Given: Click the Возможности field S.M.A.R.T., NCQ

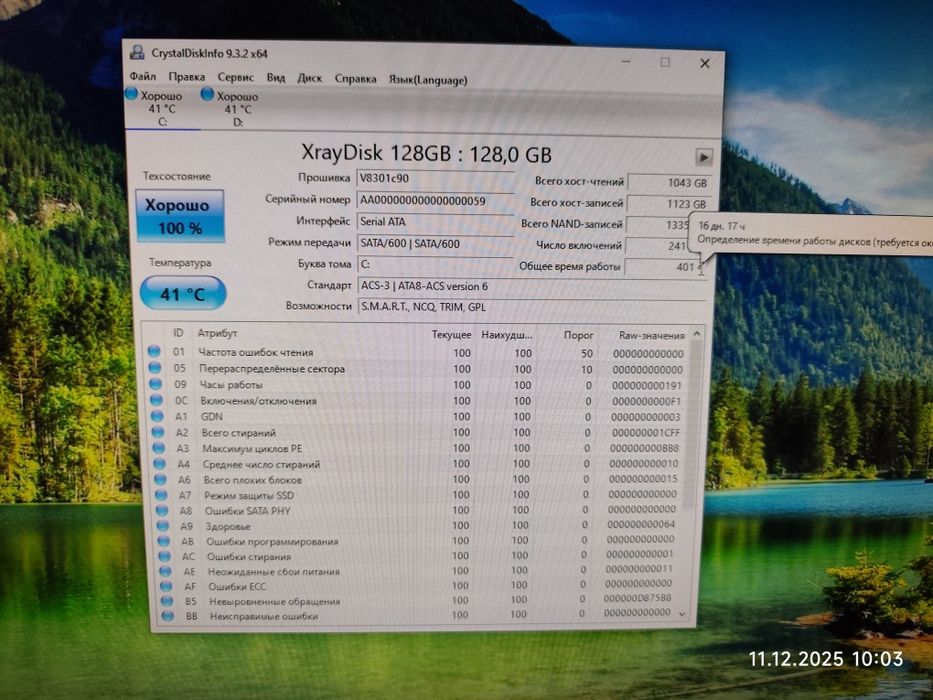Looking at the screenshot, I should [x=531, y=307].
